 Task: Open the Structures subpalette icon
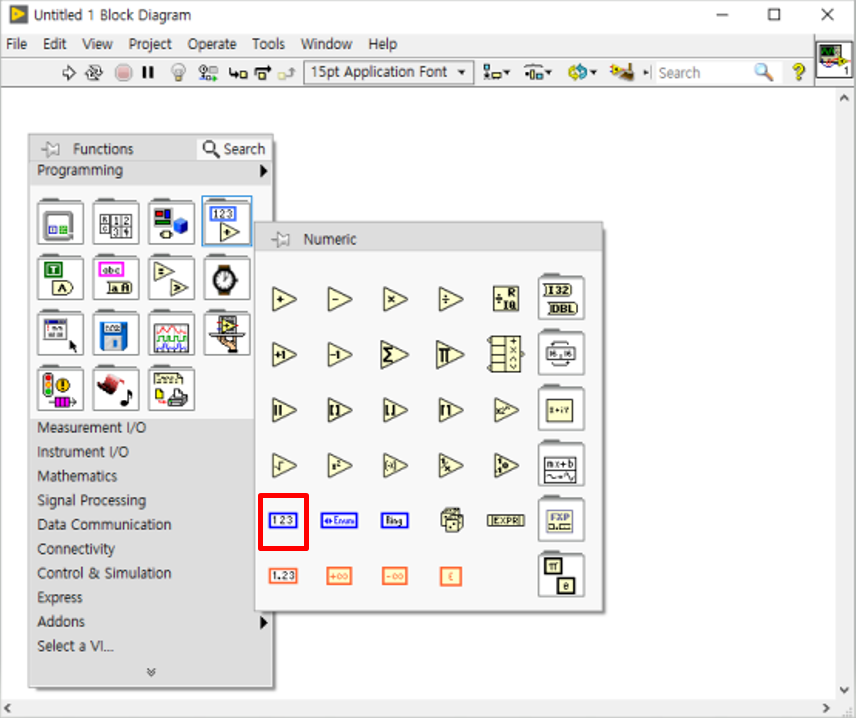[x=61, y=222]
